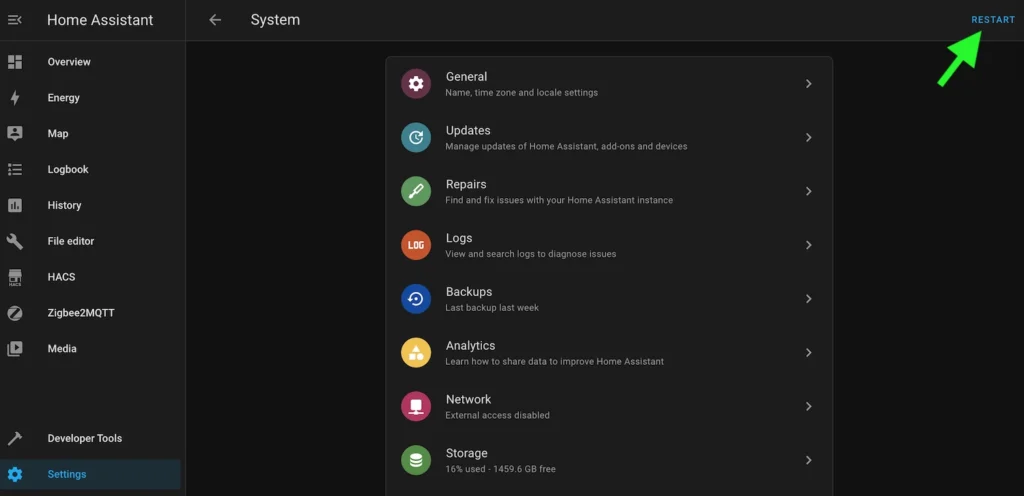Select the Map icon in the sidebar
The height and width of the screenshot is (496, 1024).
[x=15, y=134]
